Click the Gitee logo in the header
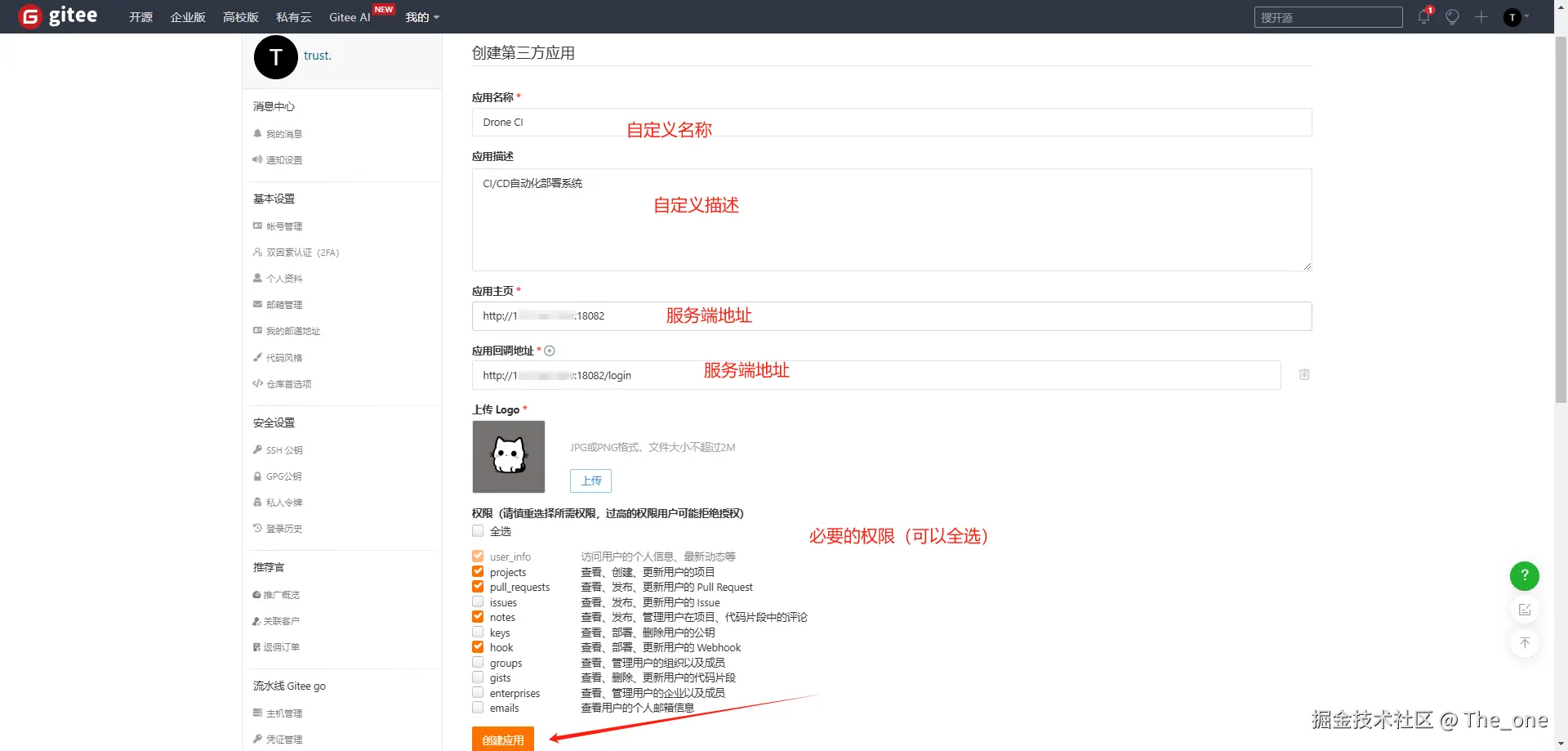The image size is (1568, 751). click(58, 16)
